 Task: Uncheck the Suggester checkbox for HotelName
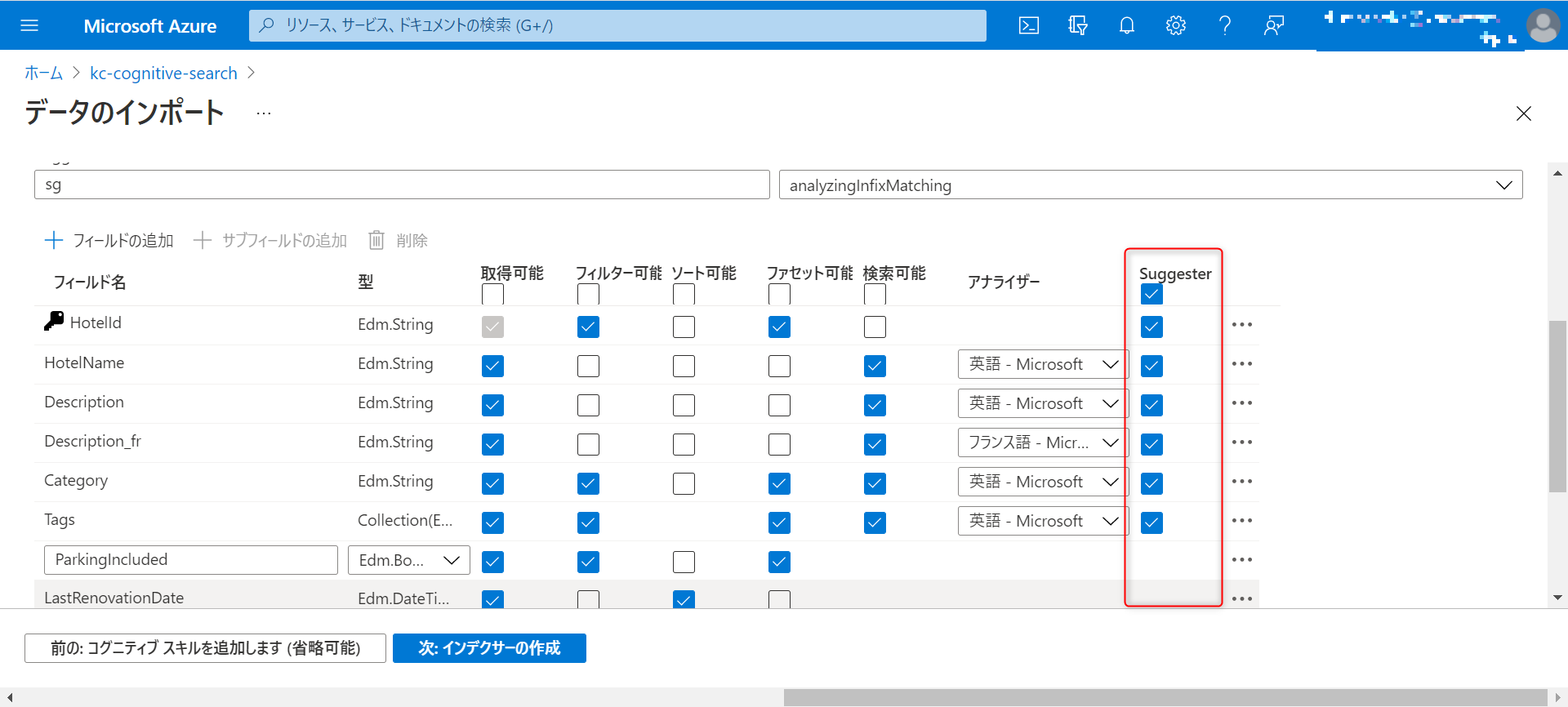pos(1151,366)
